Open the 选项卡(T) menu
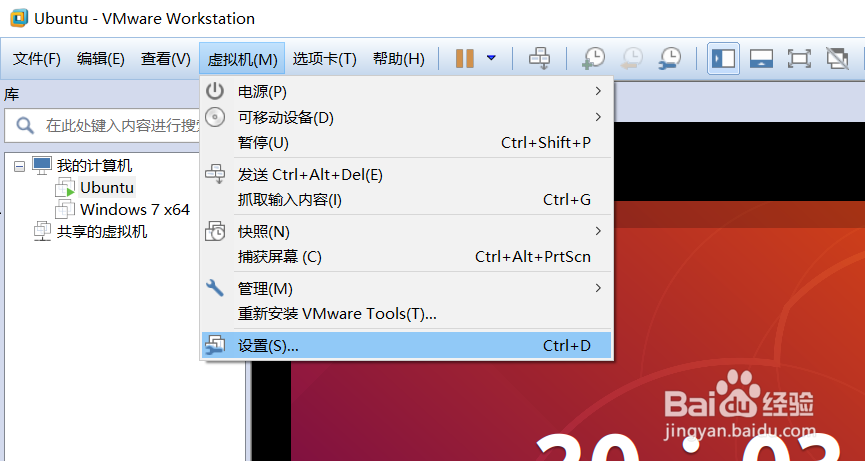This screenshot has height=461, width=865. [x=324, y=58]
